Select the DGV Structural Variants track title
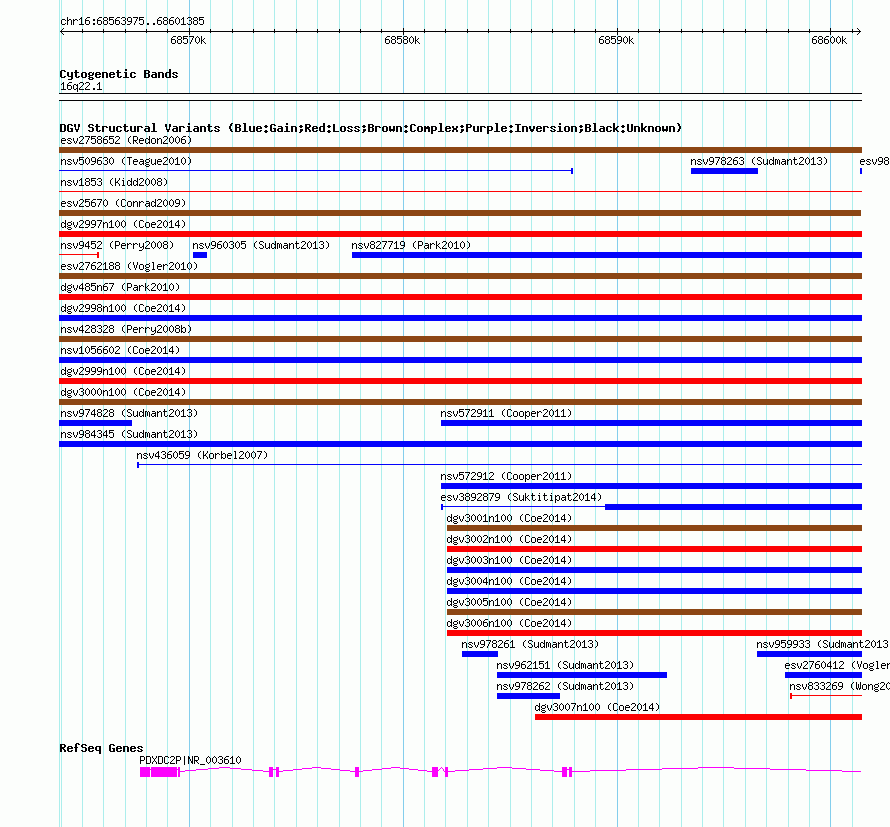The image size is (890, 827). tap(371, 128)
